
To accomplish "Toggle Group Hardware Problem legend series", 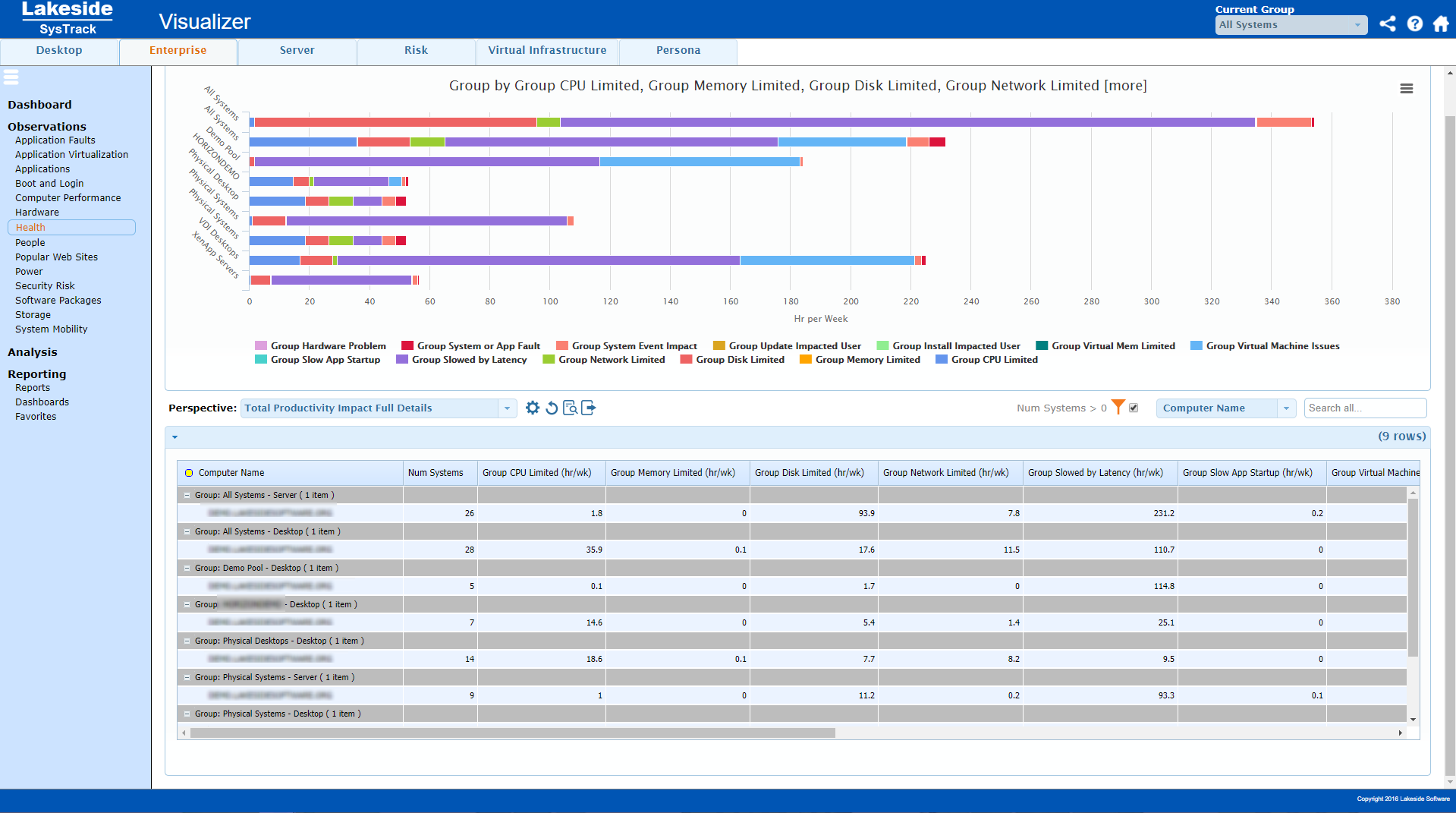I will [x=320, y=346].
